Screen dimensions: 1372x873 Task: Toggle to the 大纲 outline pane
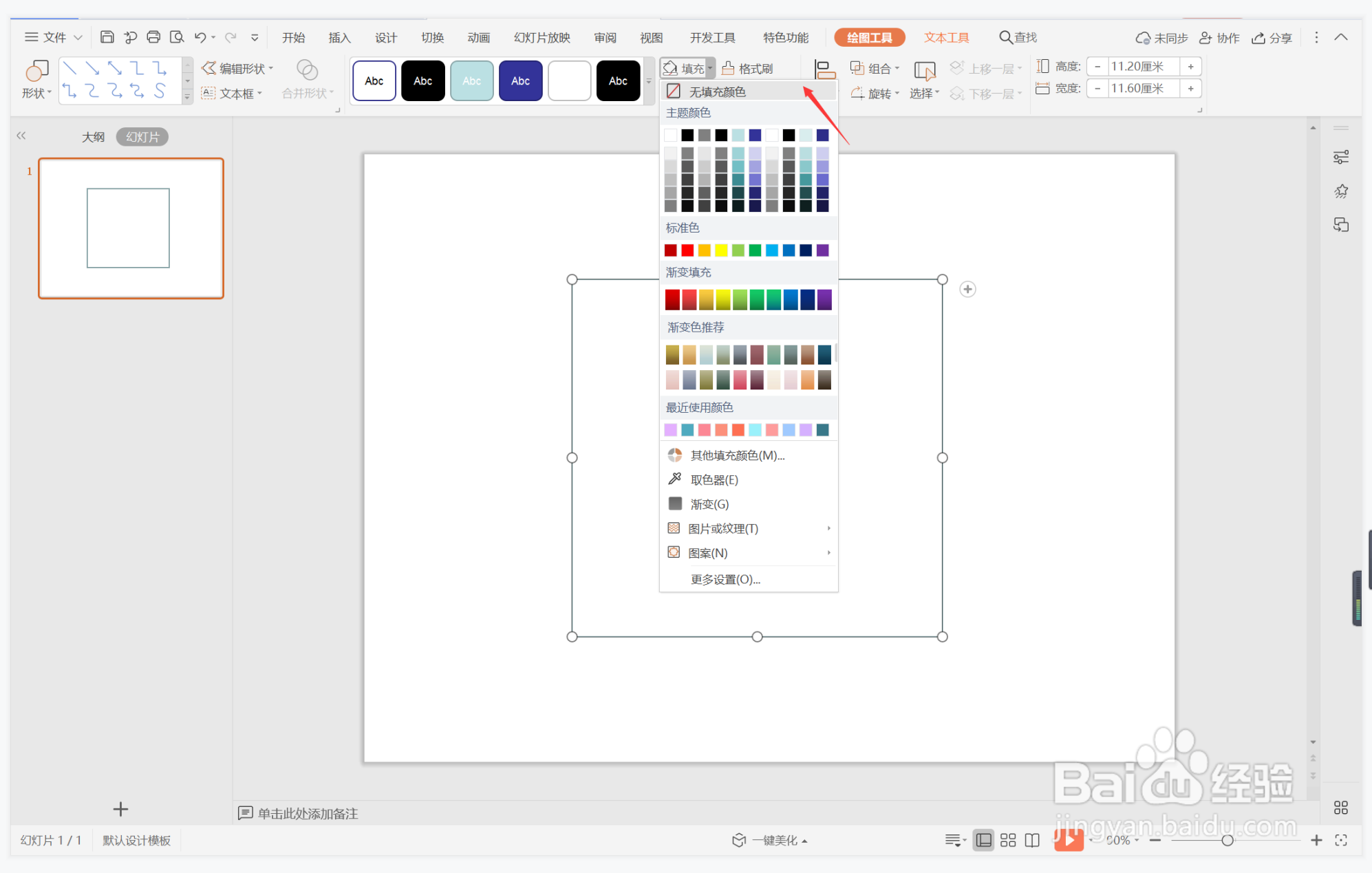click(x=93, y=137)
